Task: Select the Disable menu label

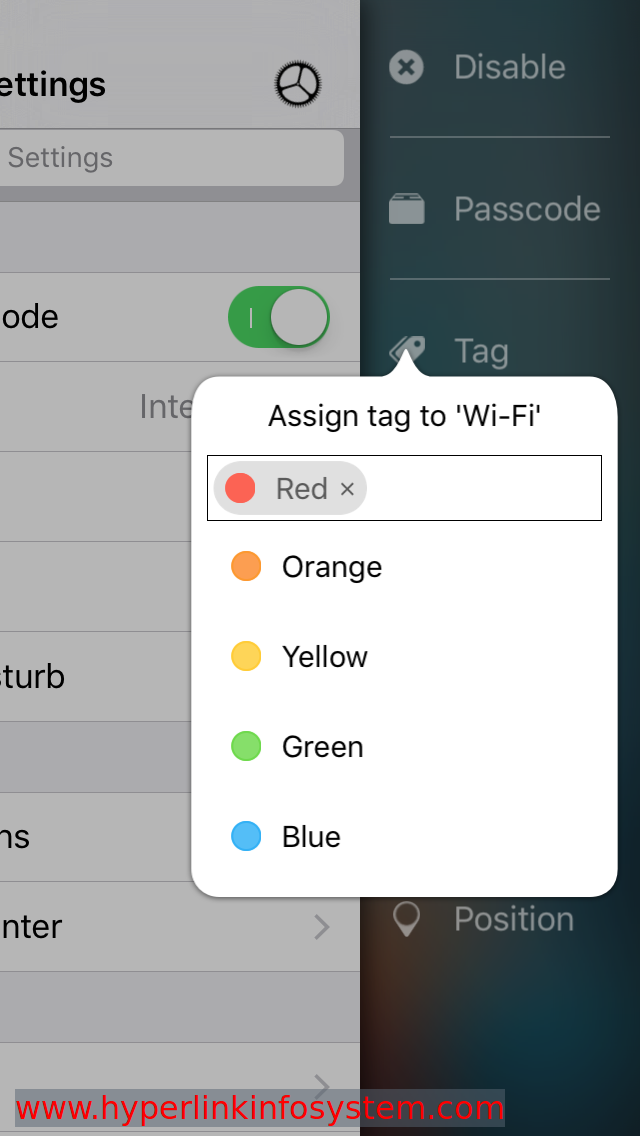Action: (x=510, y=67)
